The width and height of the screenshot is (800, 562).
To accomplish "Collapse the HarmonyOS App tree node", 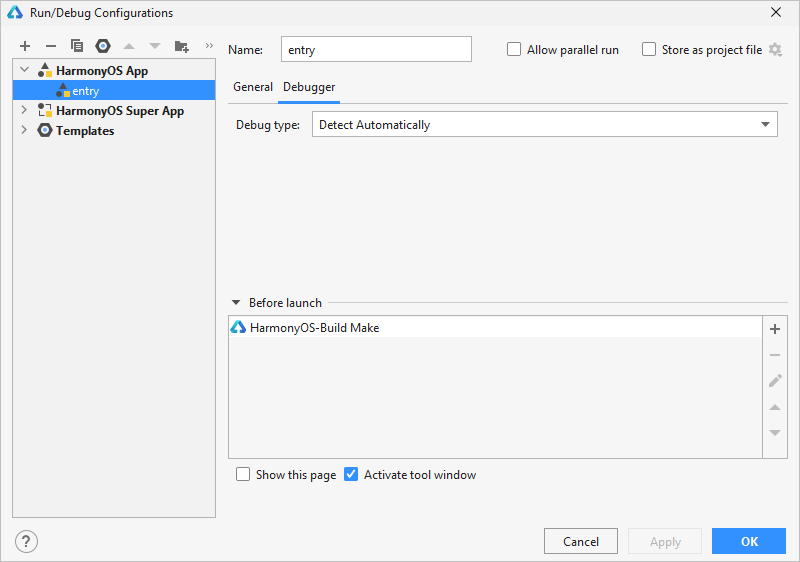I will 24,69.
